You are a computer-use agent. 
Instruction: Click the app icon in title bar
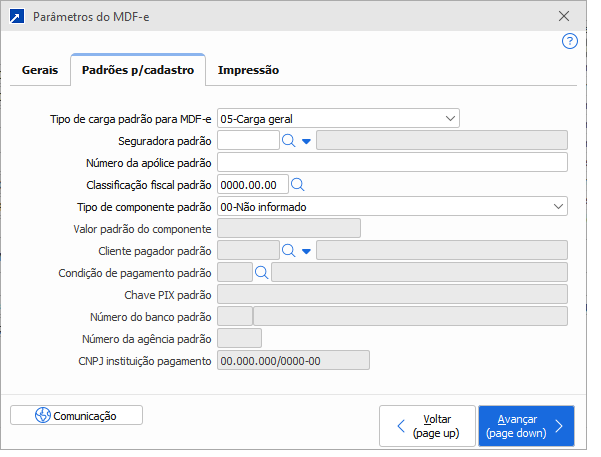tap(14, 17)
